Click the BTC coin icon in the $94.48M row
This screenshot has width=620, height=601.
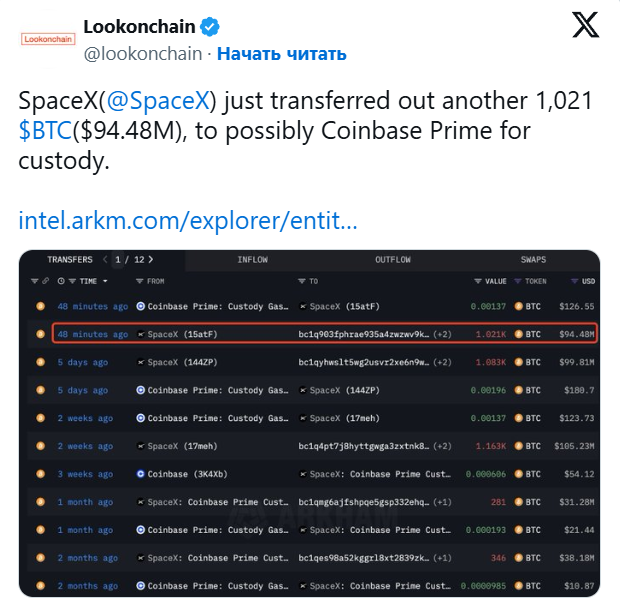518,334
